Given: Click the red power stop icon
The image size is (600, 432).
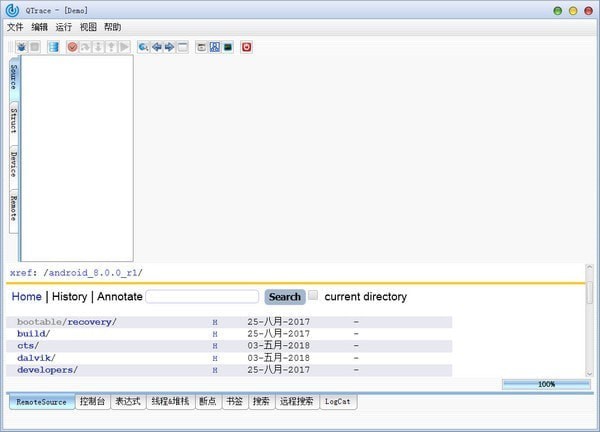Looking at the screenshot, I should [246, 47].
